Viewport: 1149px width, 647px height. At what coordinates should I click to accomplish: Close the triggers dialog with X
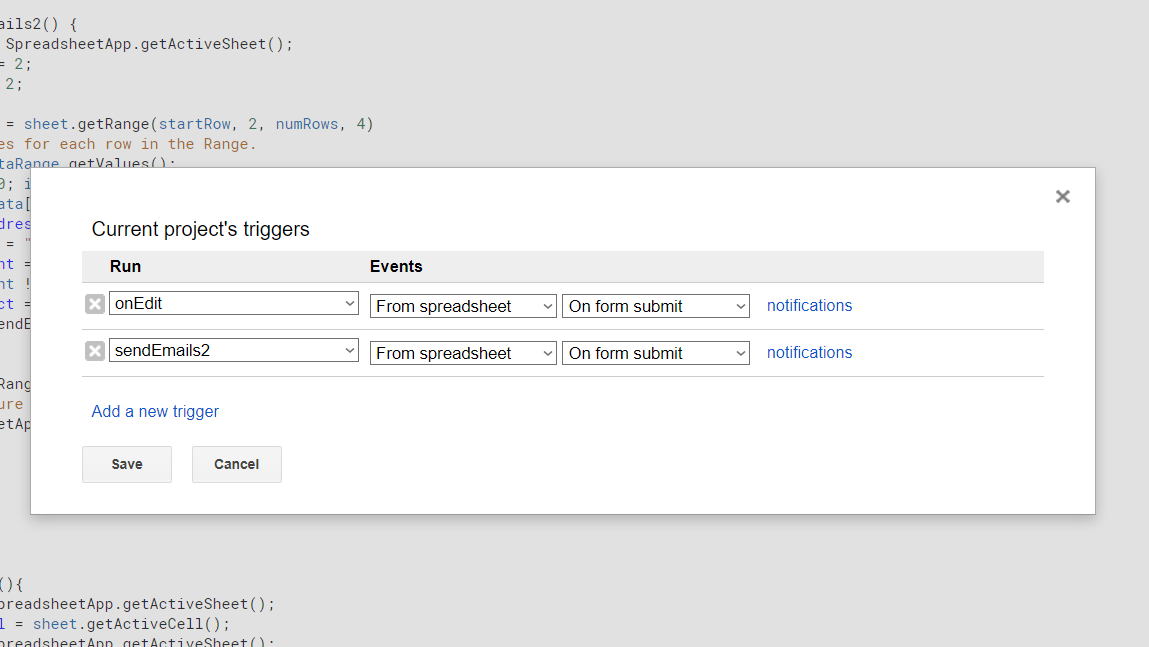(x=1063, y=197)
